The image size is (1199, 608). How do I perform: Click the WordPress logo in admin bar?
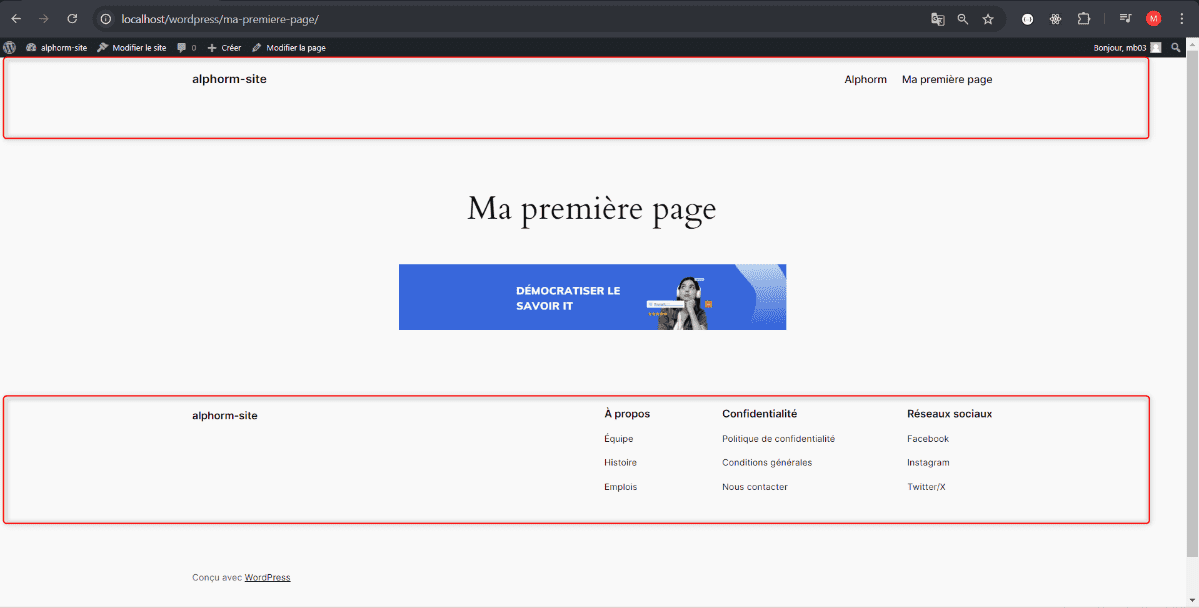(x=10, y=47)
